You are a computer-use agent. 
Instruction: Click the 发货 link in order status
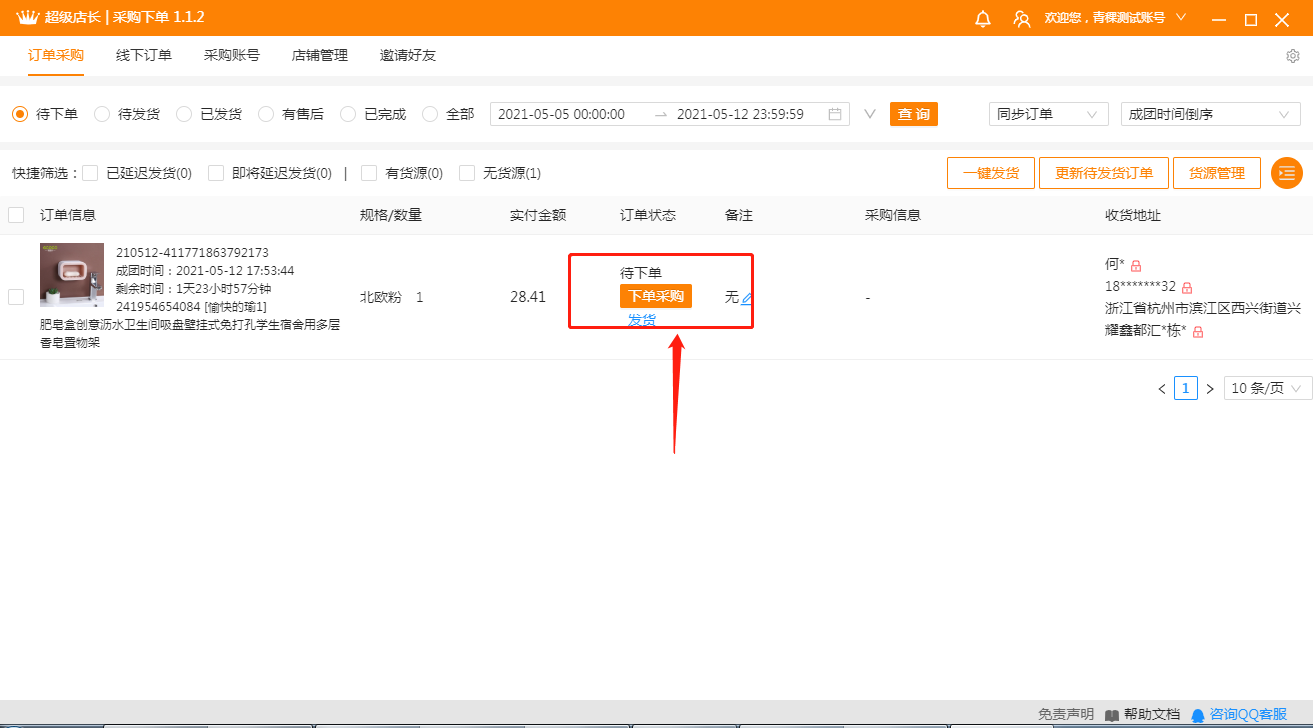coord(642,320)
